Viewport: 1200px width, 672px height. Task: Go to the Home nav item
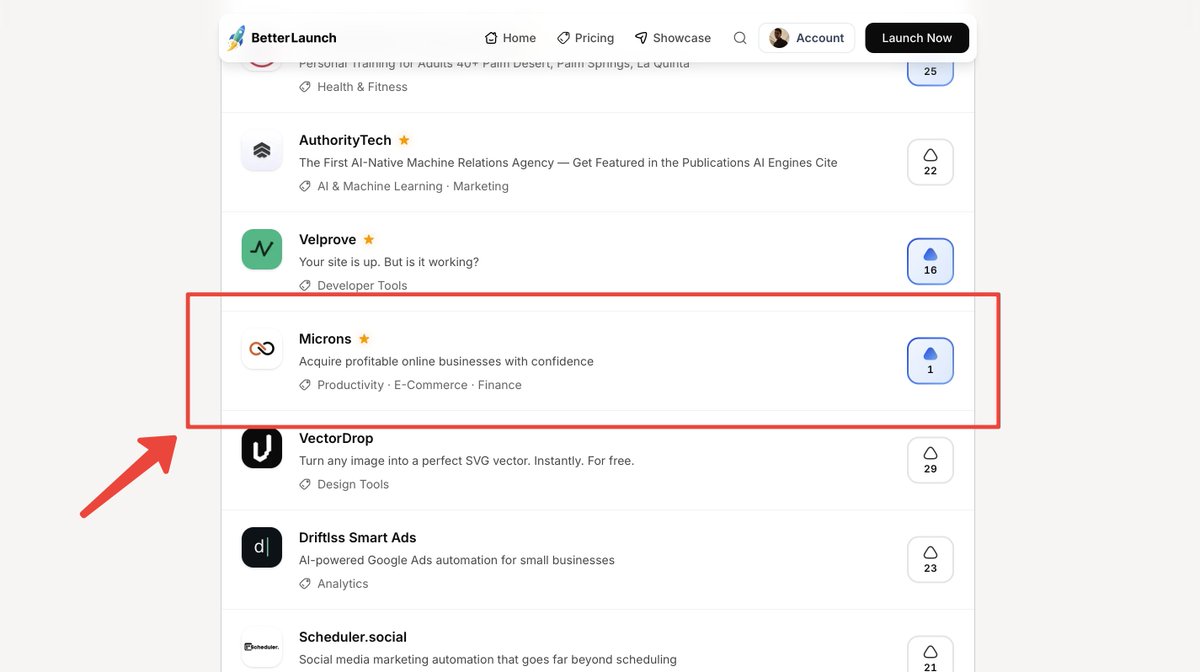pos(510,38)
